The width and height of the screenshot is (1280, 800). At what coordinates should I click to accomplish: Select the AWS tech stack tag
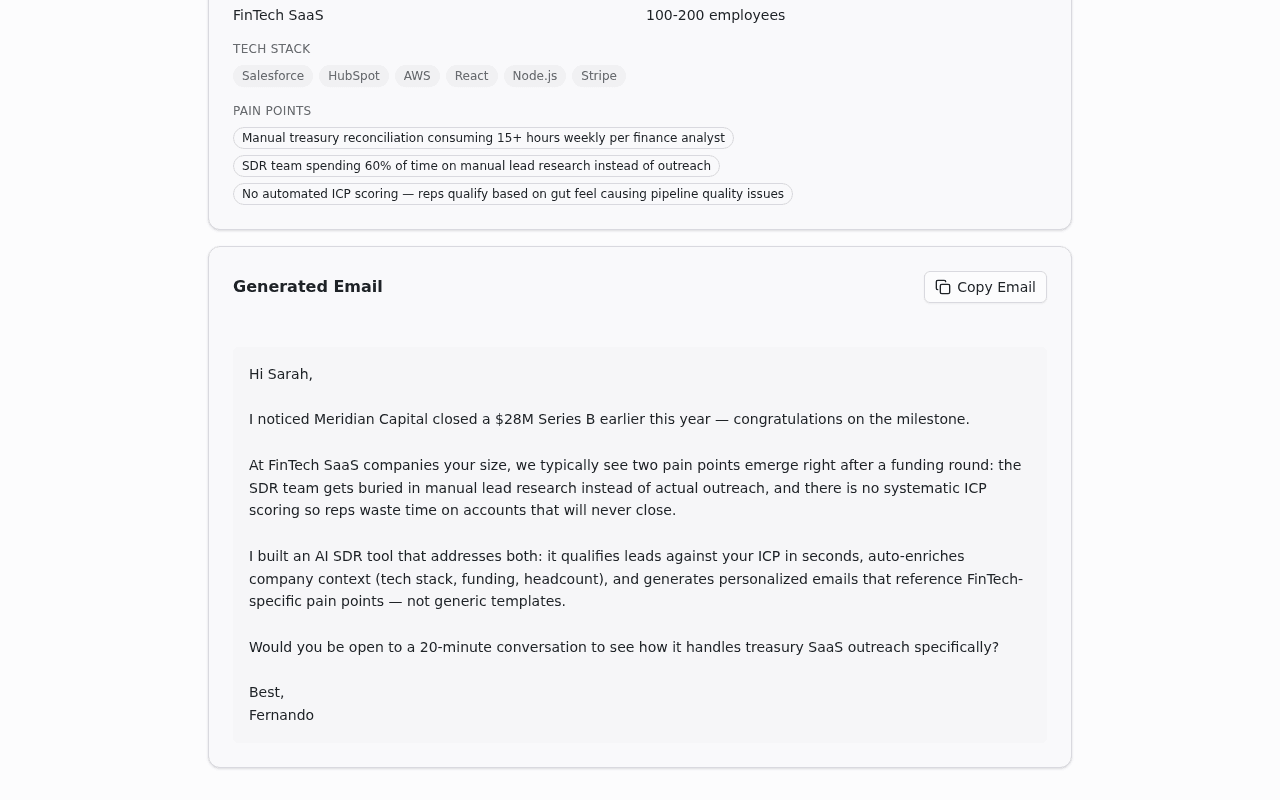click(417, 76)
